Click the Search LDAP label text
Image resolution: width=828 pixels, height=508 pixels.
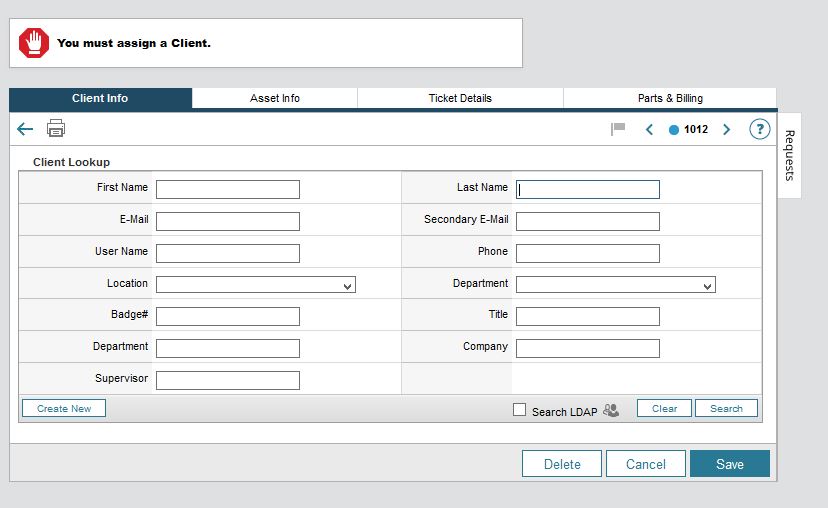(564, 412)
